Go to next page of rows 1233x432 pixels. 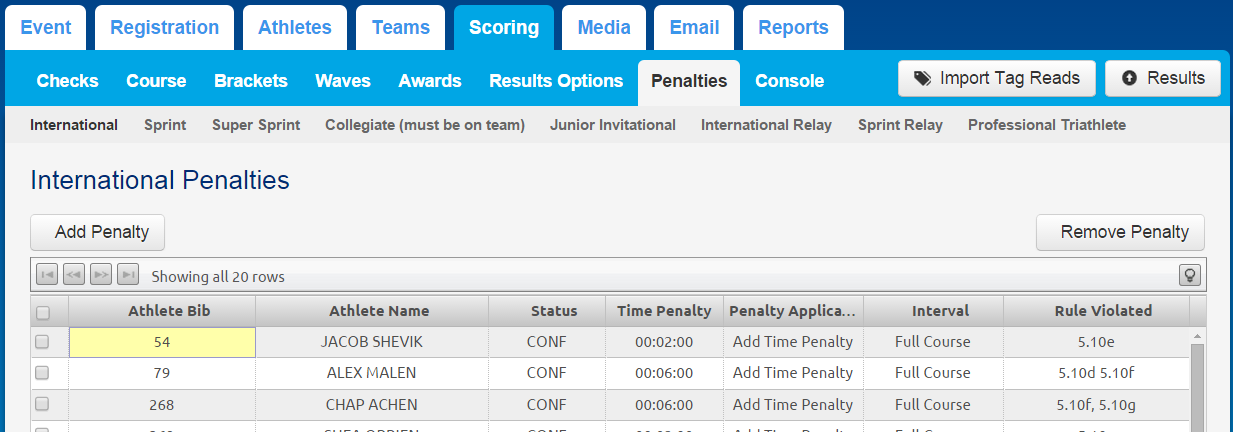point(100,274)
